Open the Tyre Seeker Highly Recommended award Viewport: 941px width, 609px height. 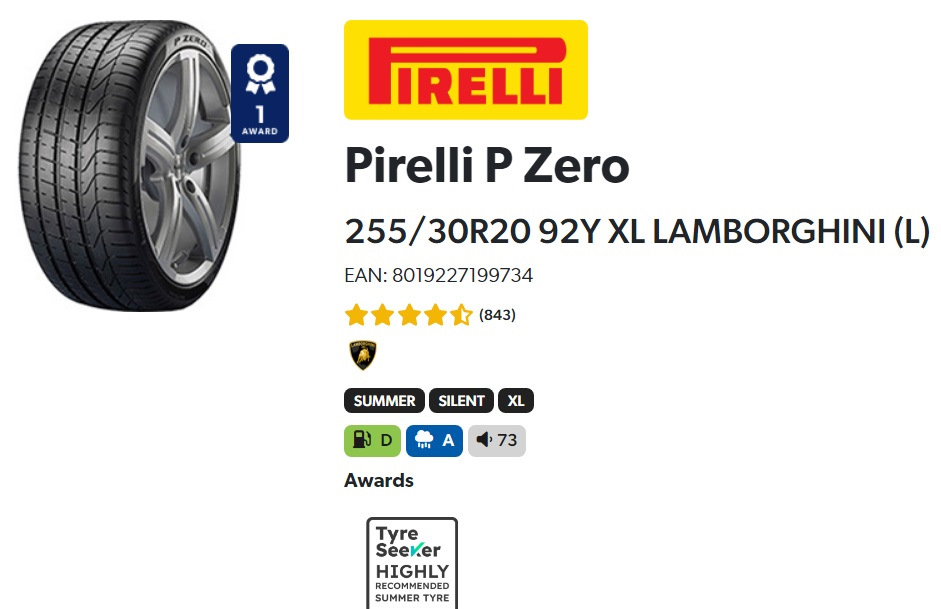(412, 563)
